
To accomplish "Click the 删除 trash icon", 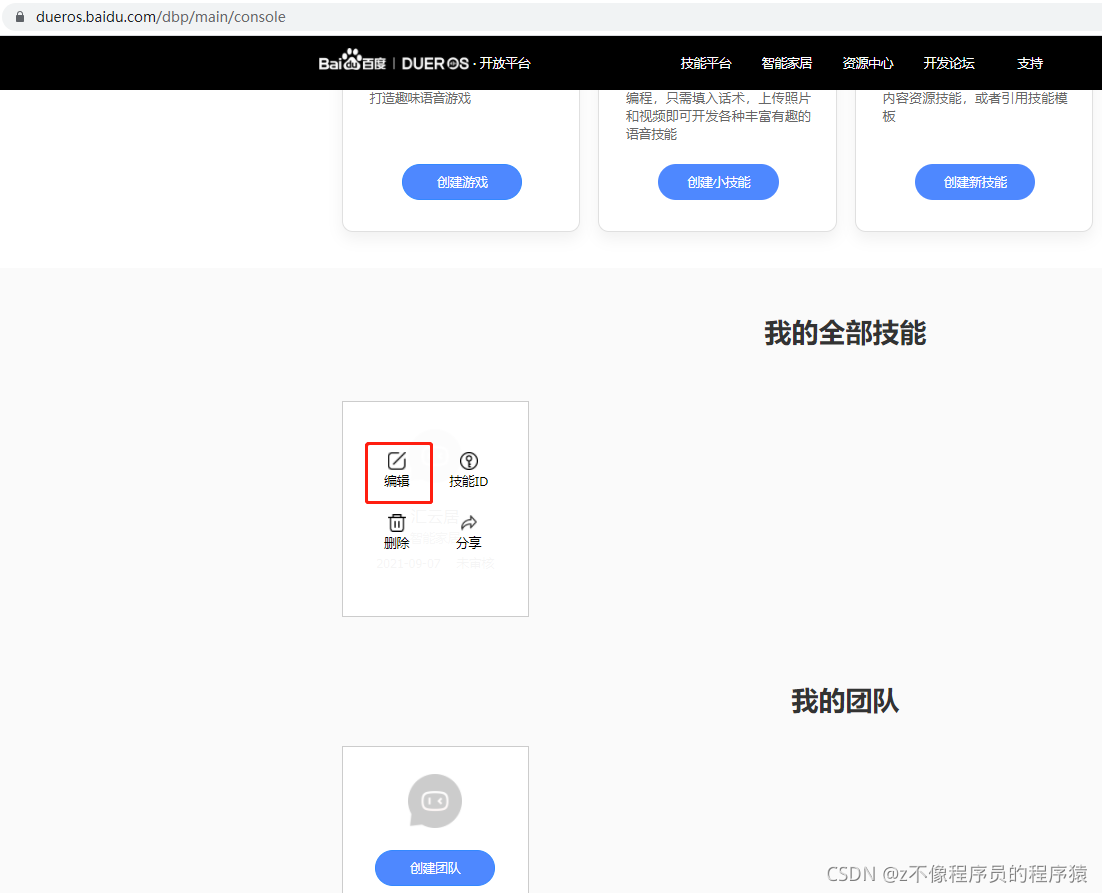I will point(396,523).
